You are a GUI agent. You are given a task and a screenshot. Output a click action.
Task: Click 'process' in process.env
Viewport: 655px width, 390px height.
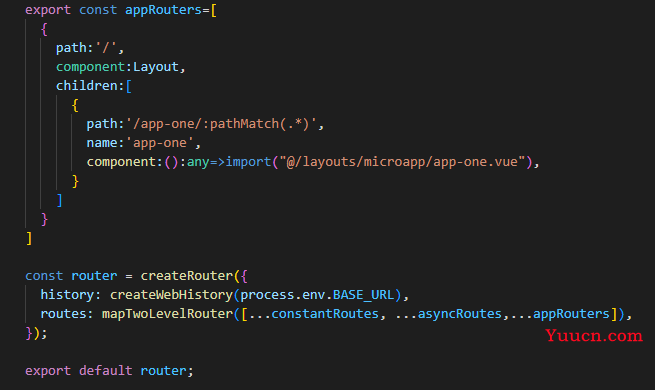pyautogui.click(x=267, y=295)
